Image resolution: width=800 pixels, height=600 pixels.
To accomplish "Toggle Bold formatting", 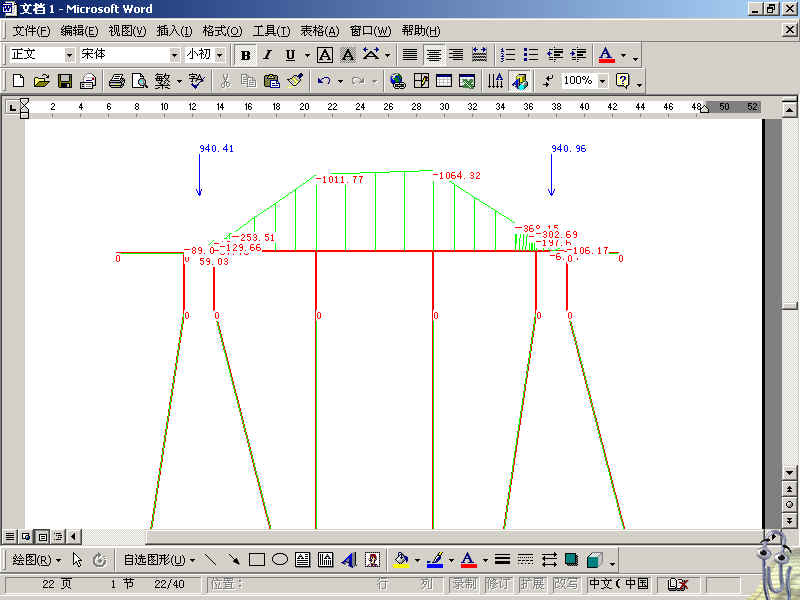I will click(245, 55).
